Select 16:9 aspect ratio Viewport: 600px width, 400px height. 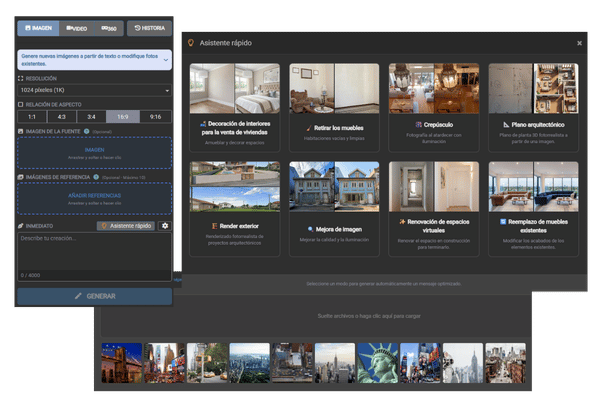(123, 117)
